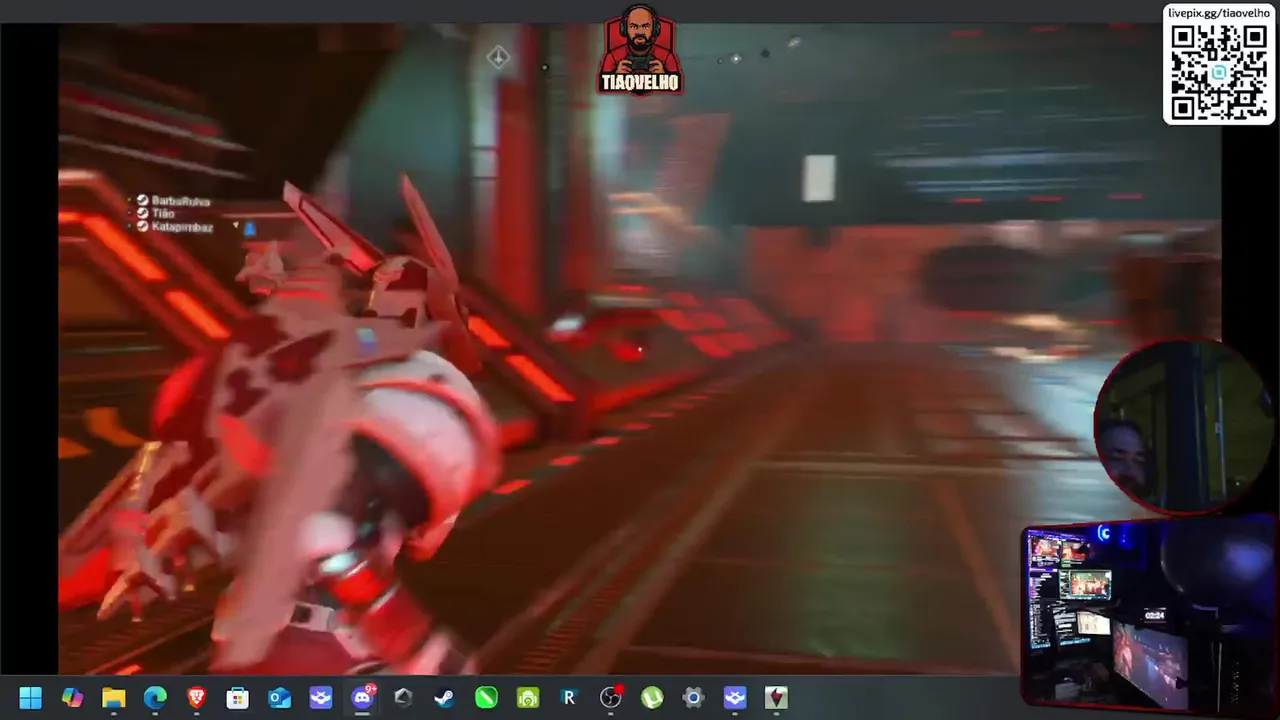The height and width of the screenshot is (720, 1280).
Task: Open Microsoft Edge browser
Action: tap(155, 698)
